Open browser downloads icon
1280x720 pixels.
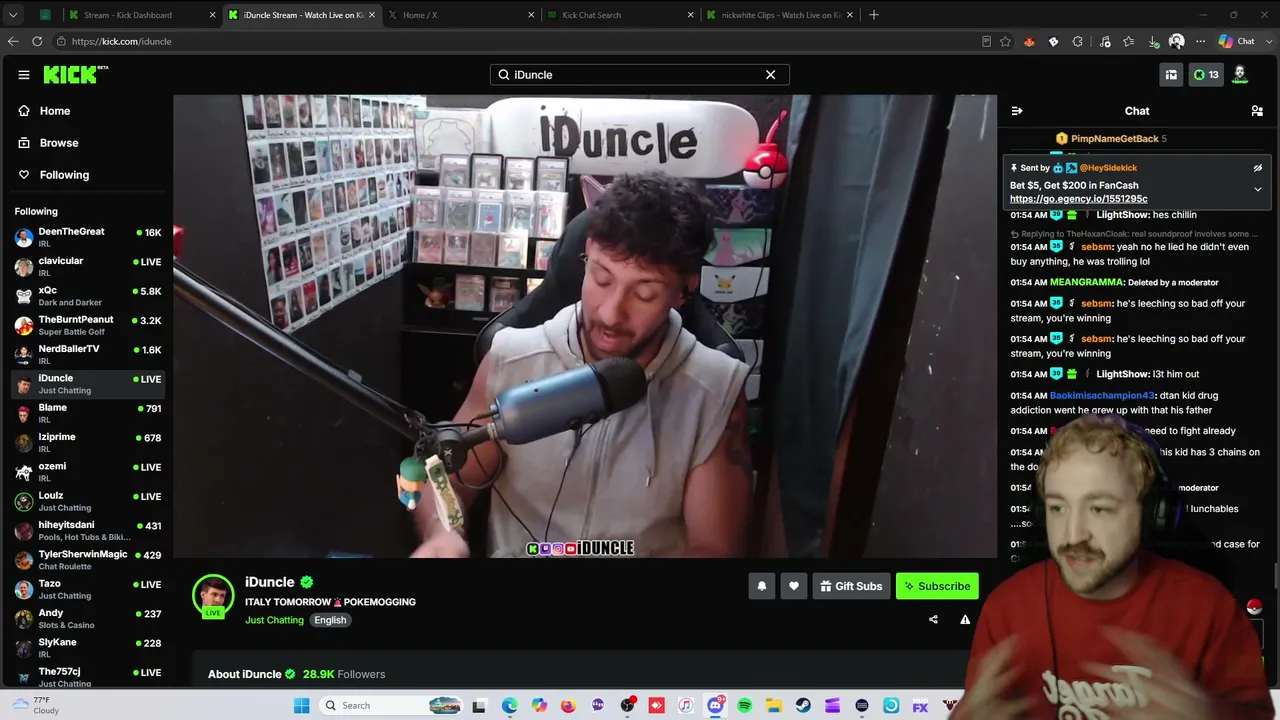[x=1153, y=42]
